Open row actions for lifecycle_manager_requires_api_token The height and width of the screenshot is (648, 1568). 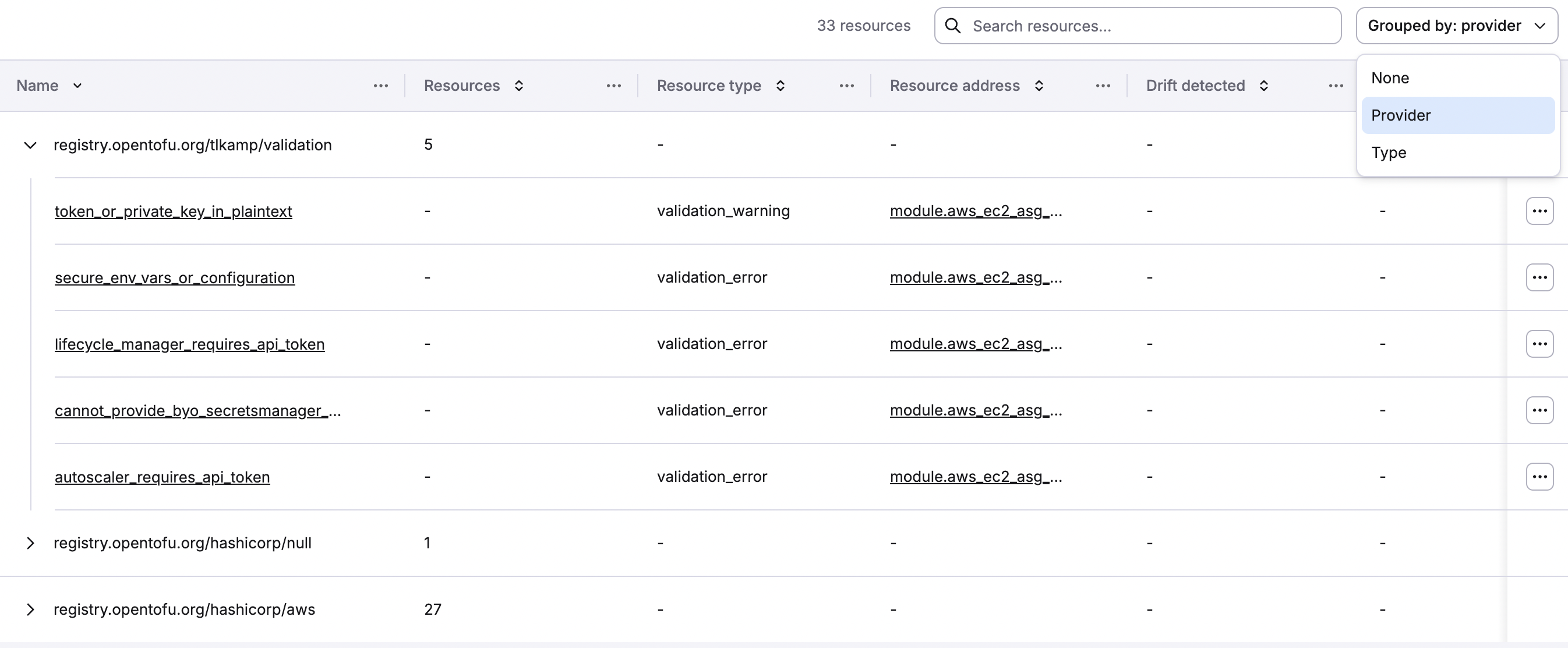click(x=1540, y=343)
